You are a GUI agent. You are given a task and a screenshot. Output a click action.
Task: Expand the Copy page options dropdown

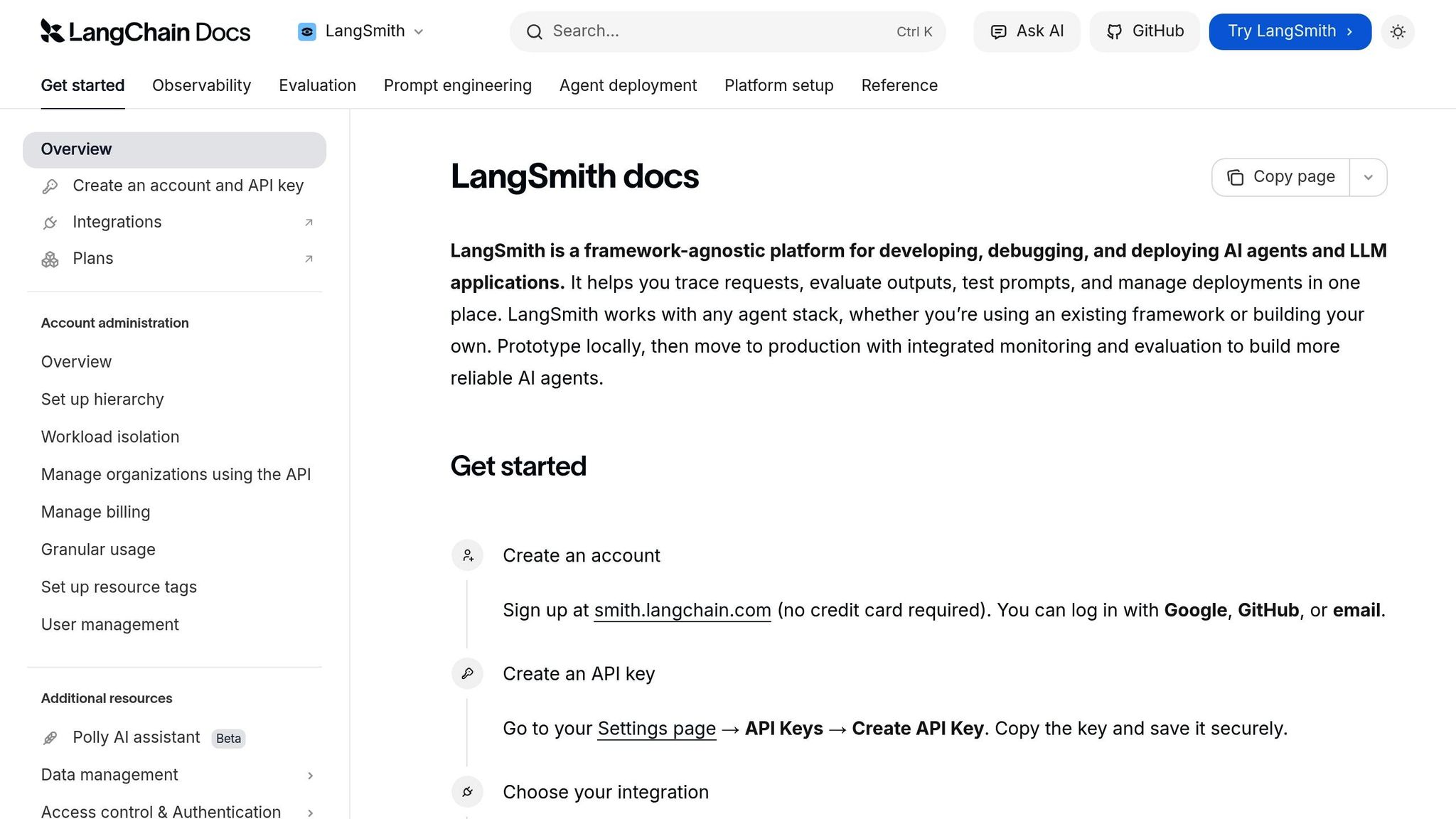[x=1368, y=177]
